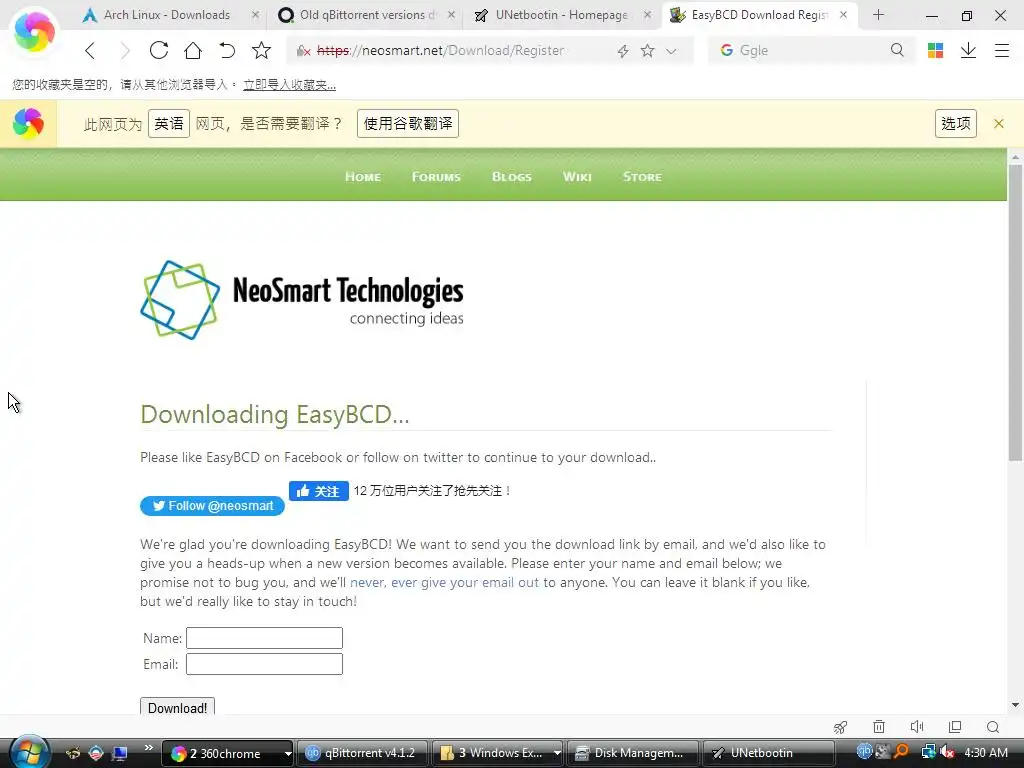Switch to UNetbootin - Homepage tab
1024x768 pixels.
[x=562, y=15]
